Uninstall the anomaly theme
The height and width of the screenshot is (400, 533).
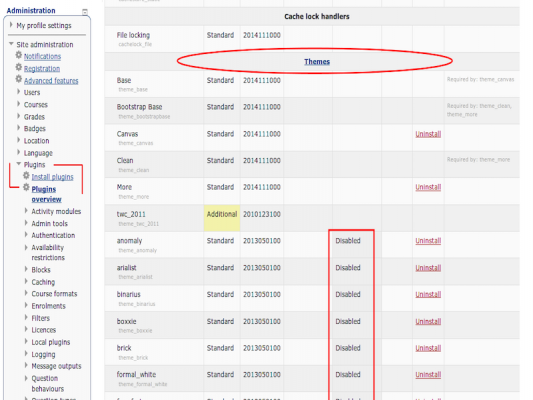coord(428,241)
